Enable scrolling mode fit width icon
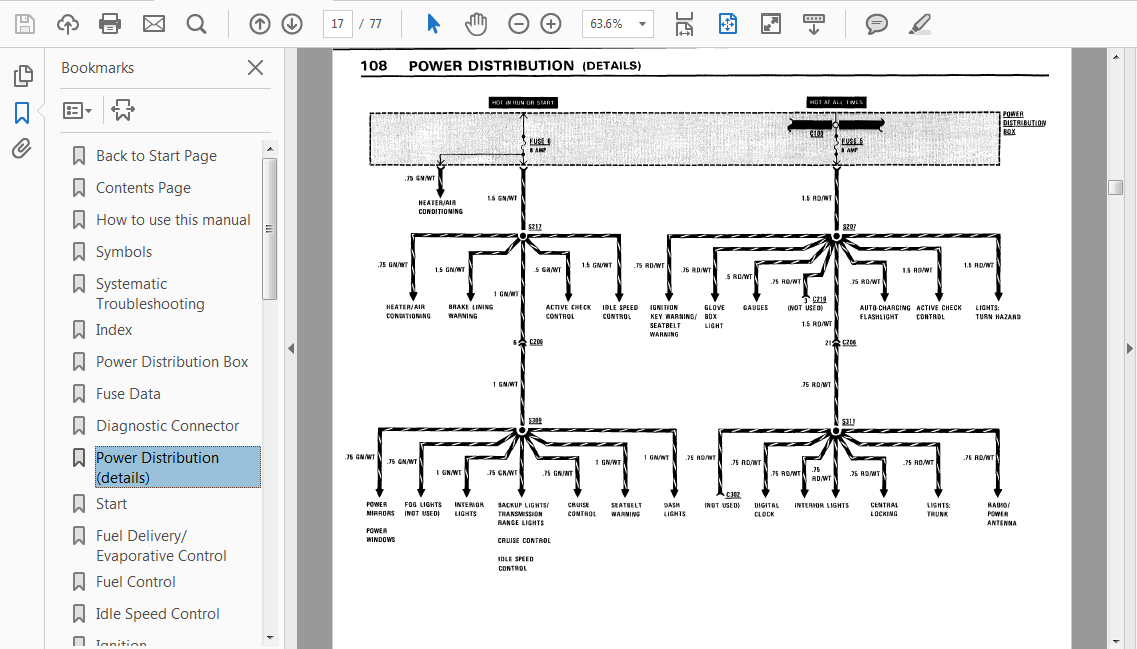Viewport: 1137px width, 649px height. click(x=684, y=24)
